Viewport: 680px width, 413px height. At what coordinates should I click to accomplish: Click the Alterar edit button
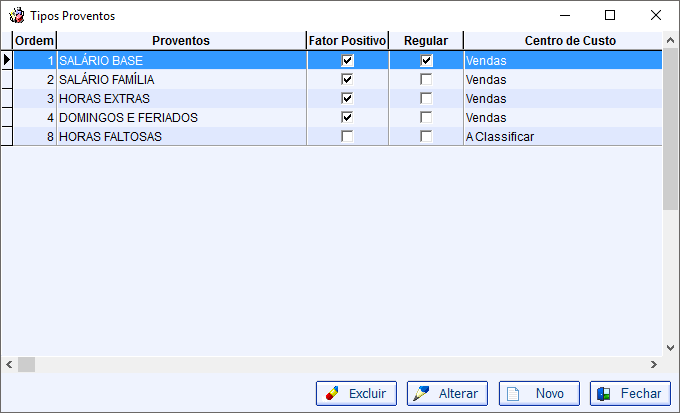pos(447,393)
